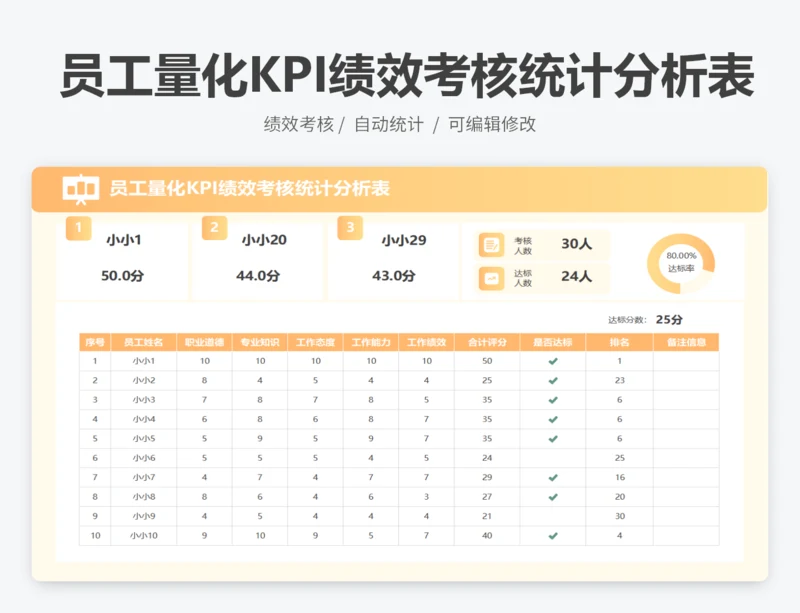800x613 pixels.
Task: Click the 可编辑修改 subtitle text
Action: pos(492,124)
